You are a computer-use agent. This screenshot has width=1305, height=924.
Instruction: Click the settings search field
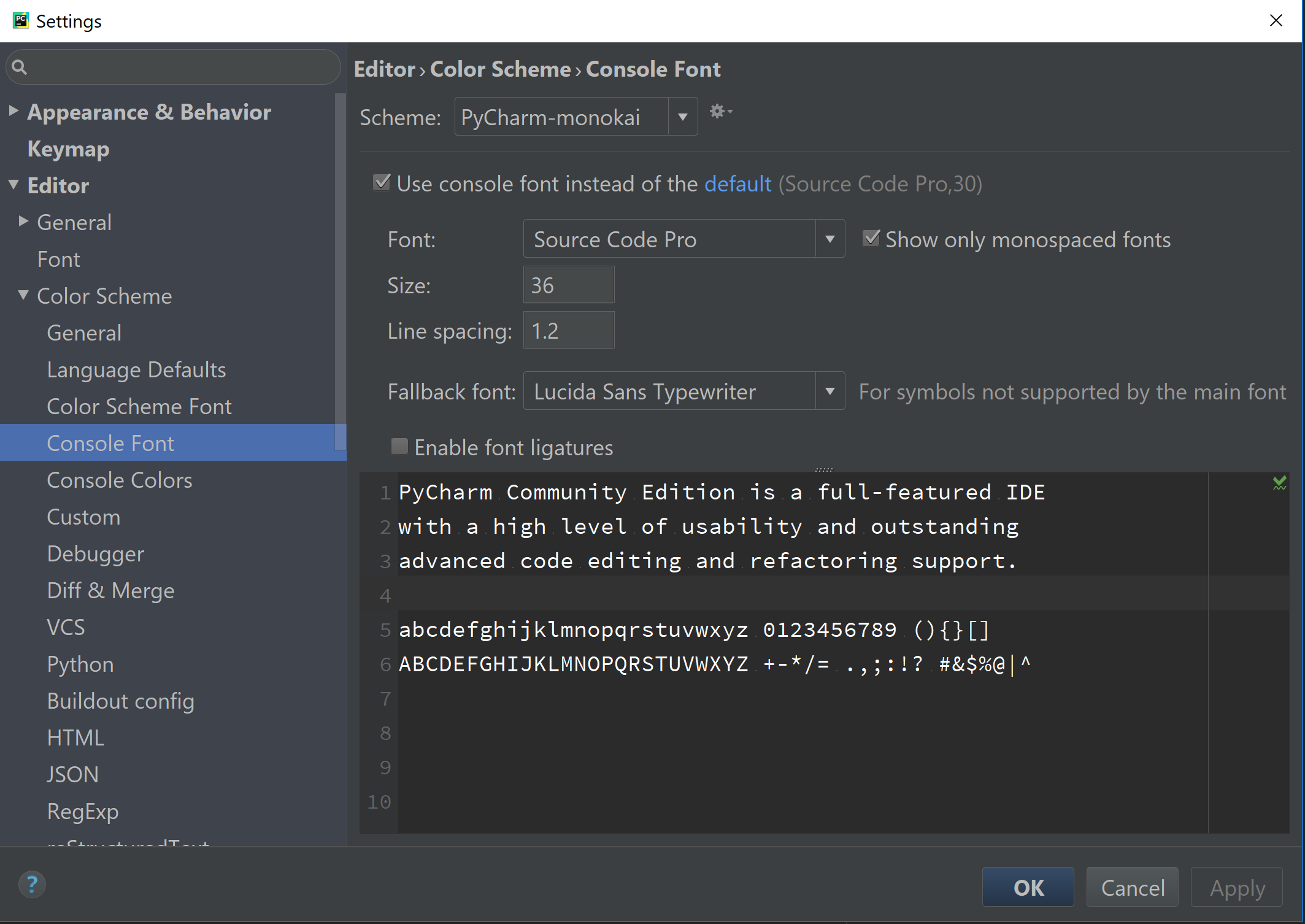pos(173,67)
